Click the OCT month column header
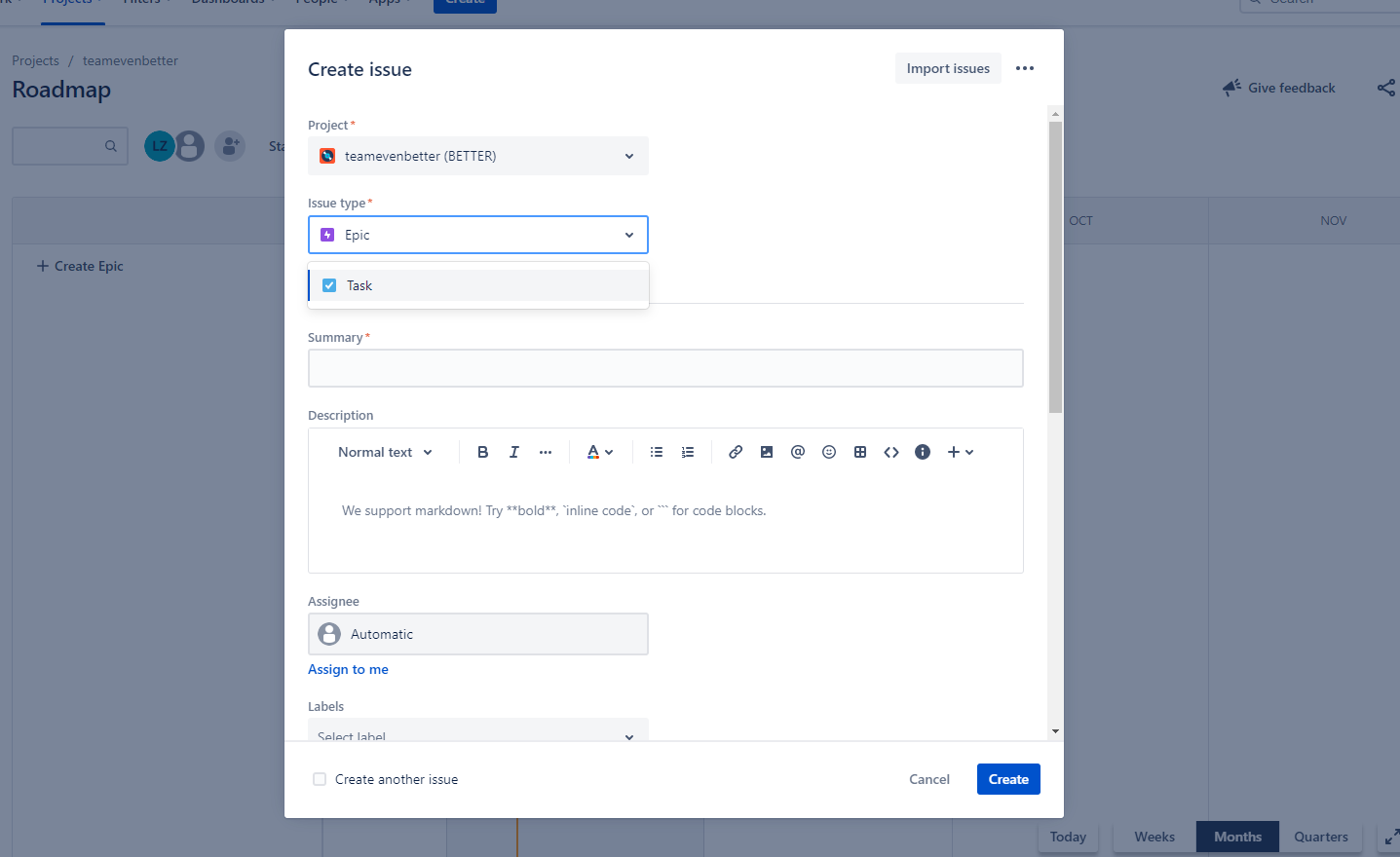The width and height of the screenshot is (1400, 857). click(x=1080, y=221)
